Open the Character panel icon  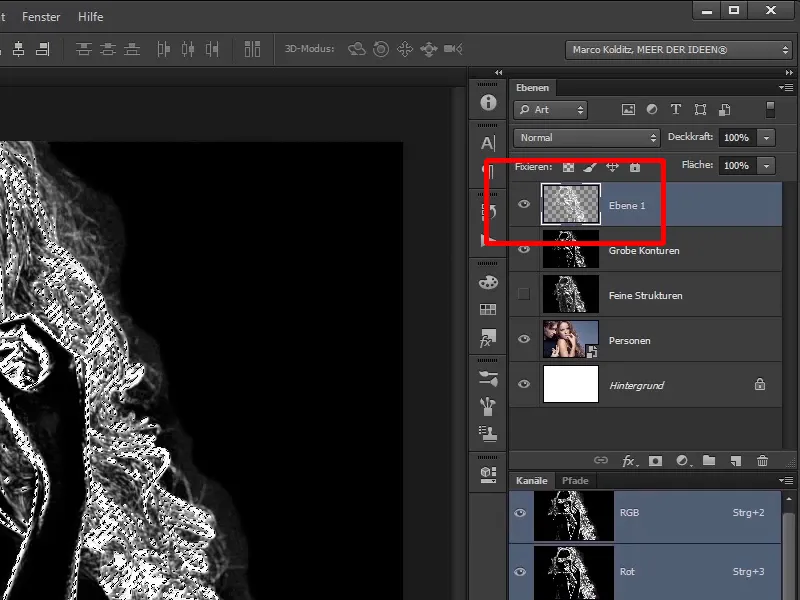(x=488, y=143)
